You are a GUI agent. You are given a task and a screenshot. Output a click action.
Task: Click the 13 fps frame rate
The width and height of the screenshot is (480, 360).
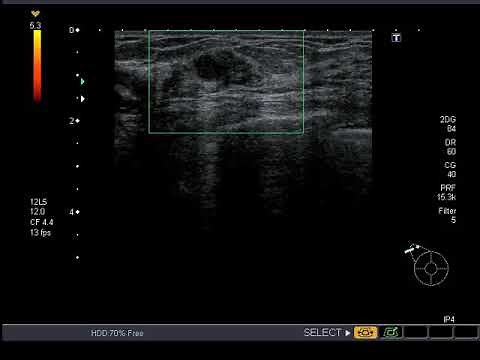[x=40, y=233]
